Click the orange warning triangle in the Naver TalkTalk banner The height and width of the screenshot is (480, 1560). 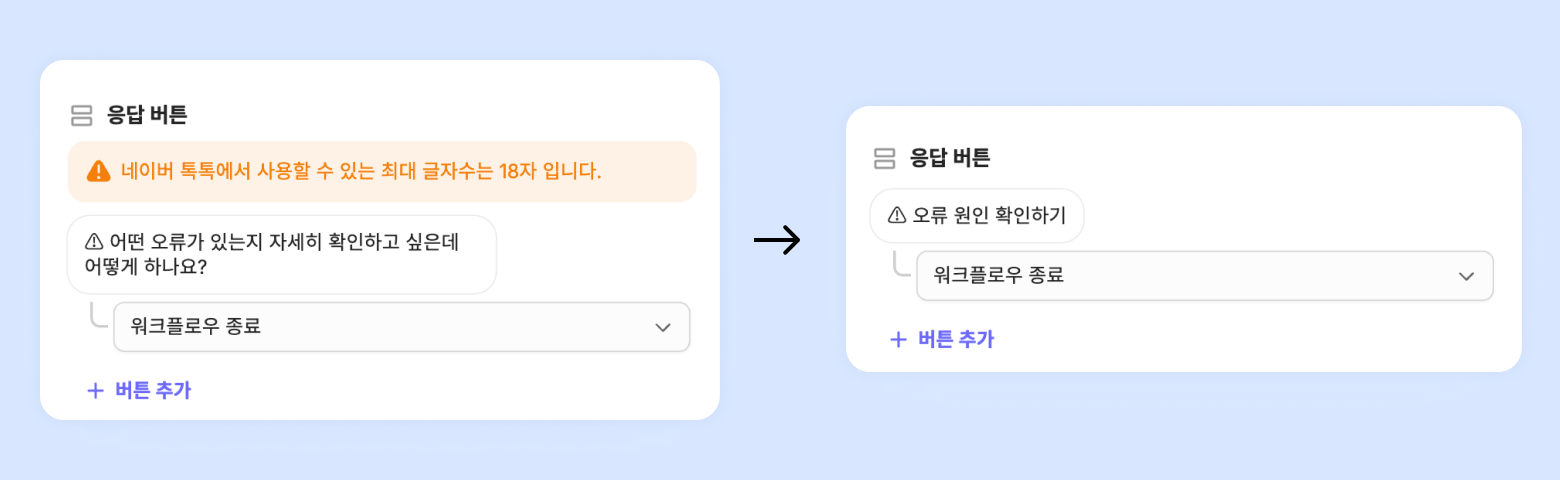click(98, 171)
